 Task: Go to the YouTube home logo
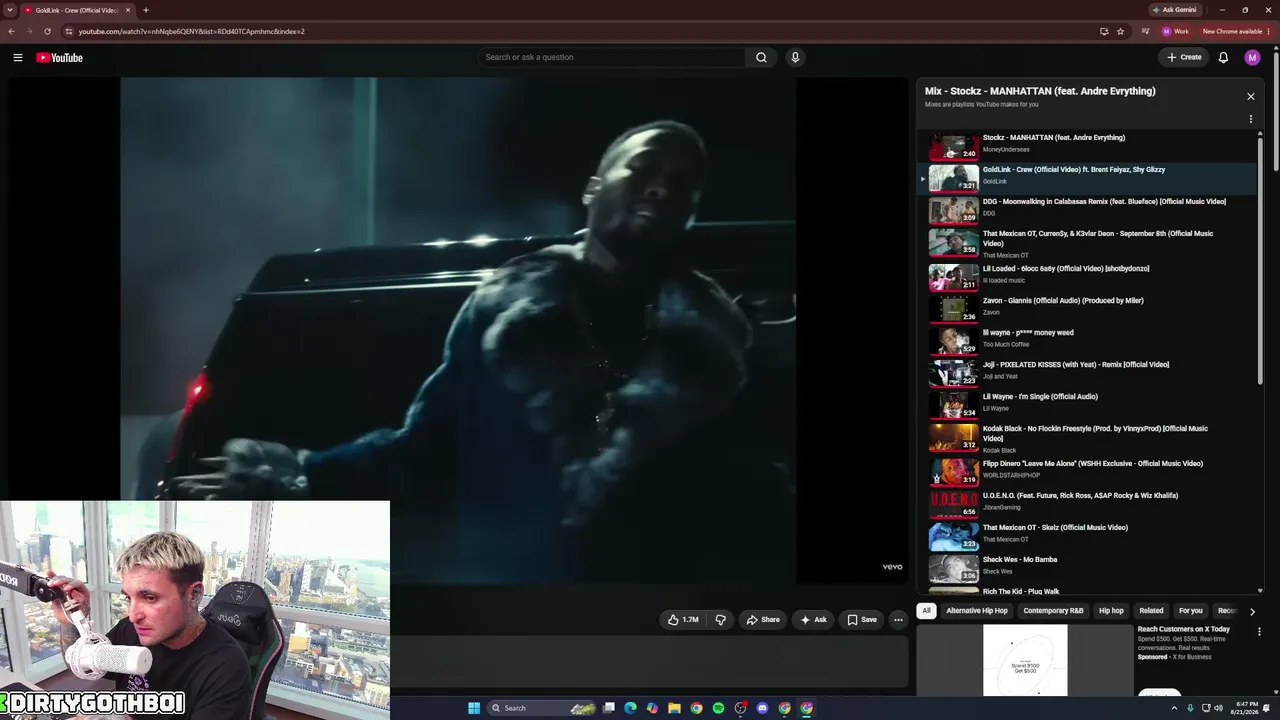[59, 57]
